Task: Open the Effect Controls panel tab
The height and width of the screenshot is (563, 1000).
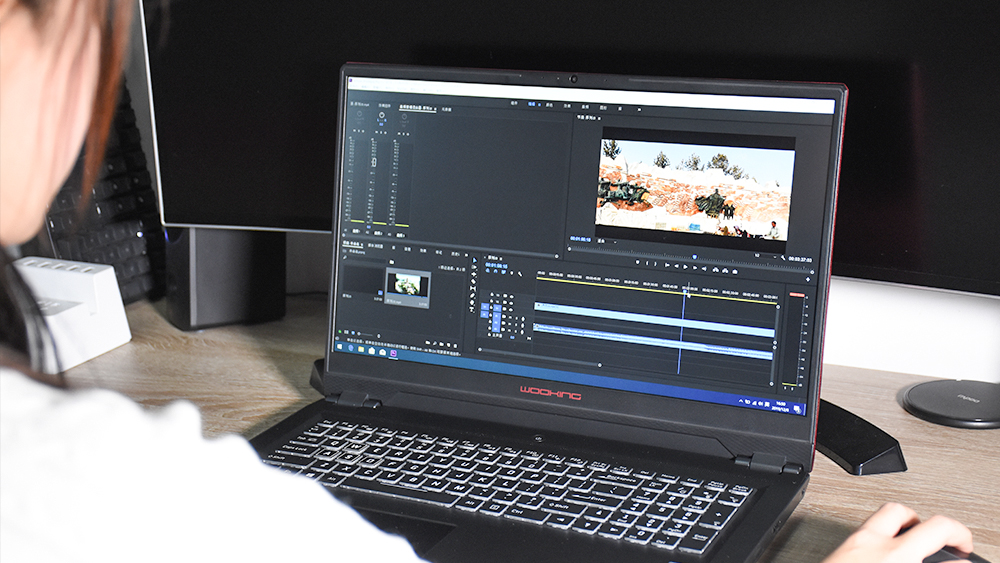Action: [x=385, y=106]
